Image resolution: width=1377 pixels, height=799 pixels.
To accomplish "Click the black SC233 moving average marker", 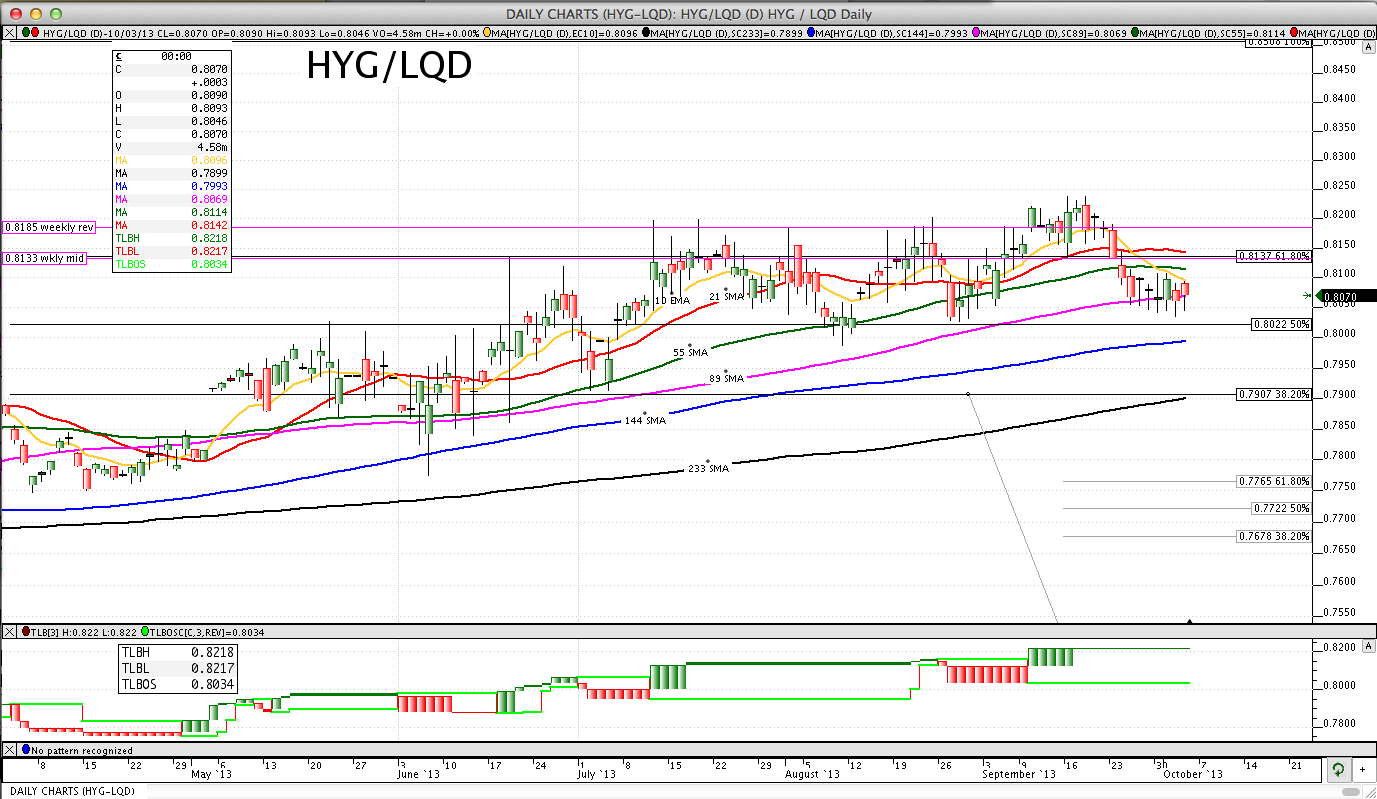I will coord(648,33).
